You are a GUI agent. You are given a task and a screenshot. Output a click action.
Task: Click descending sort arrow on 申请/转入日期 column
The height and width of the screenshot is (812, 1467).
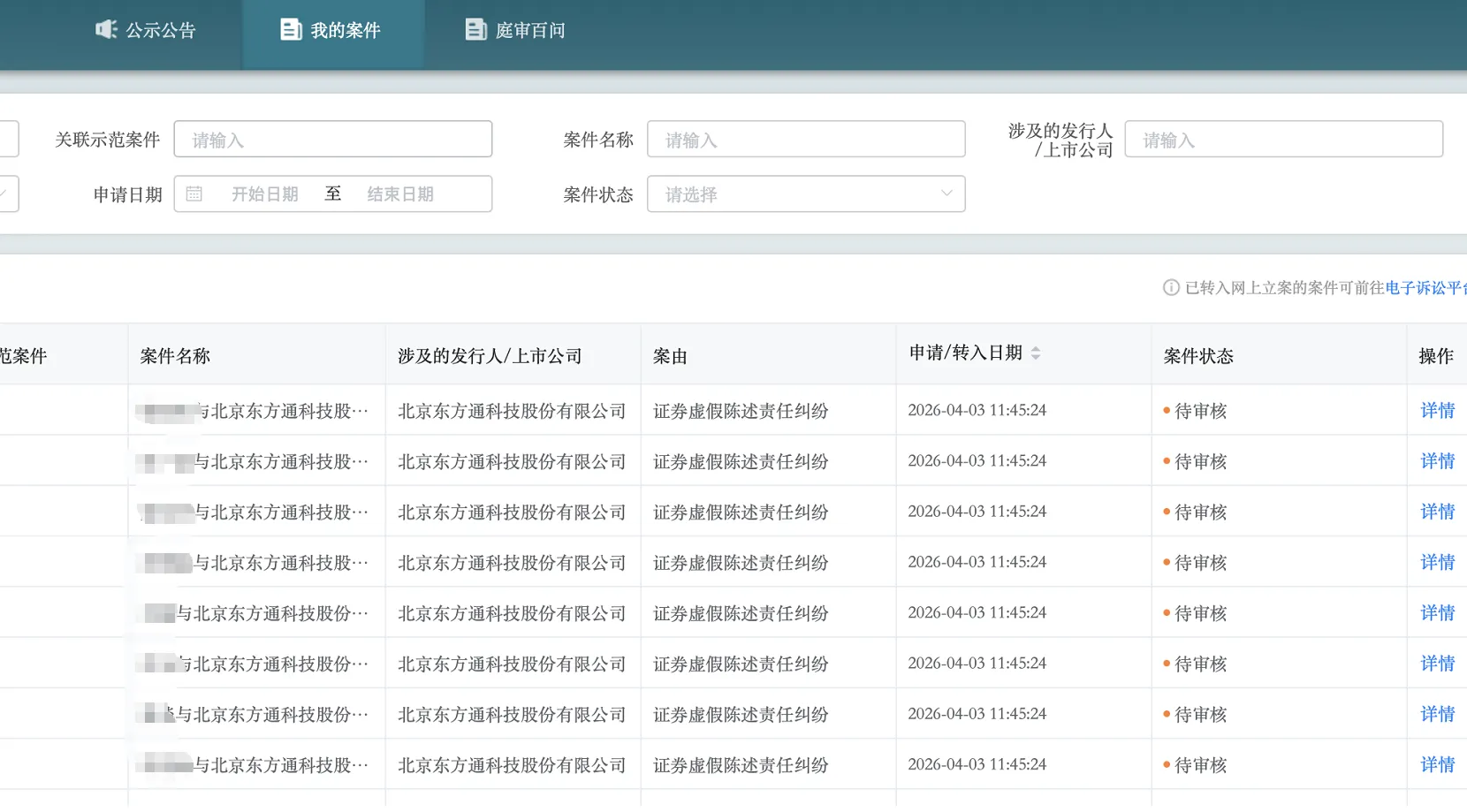1036,356
